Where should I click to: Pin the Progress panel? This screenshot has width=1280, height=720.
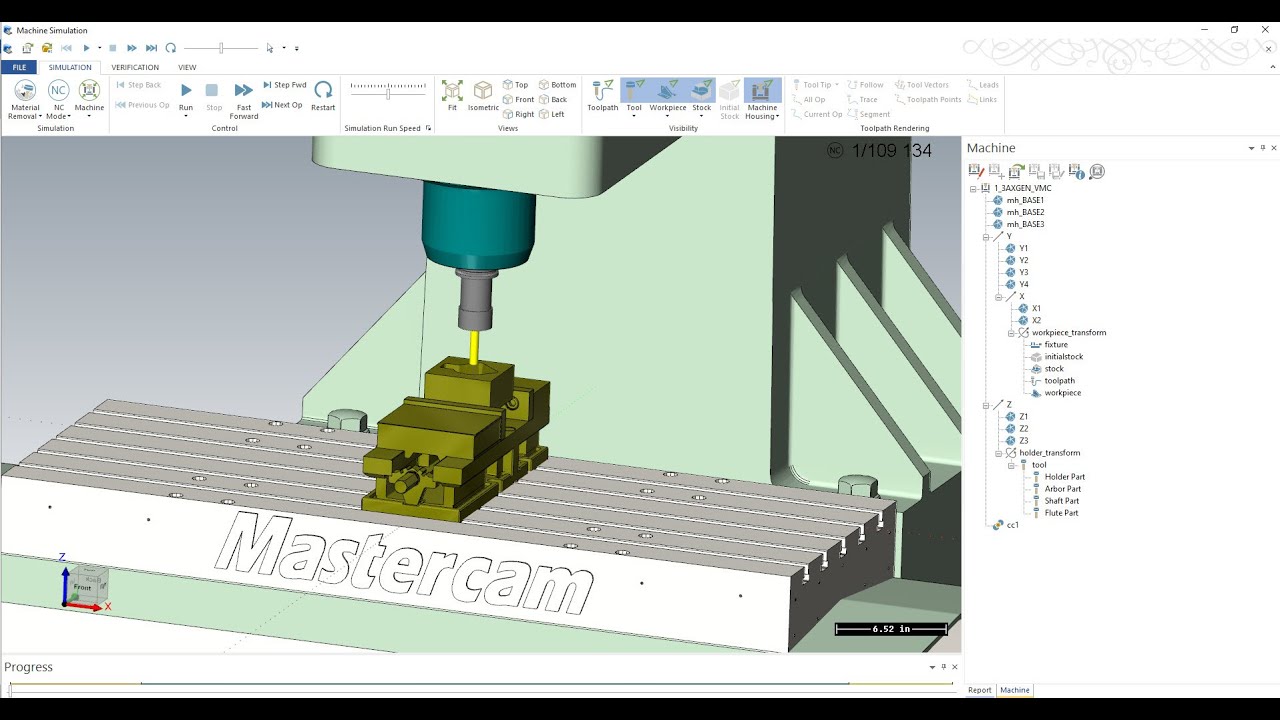coord(943,667)
